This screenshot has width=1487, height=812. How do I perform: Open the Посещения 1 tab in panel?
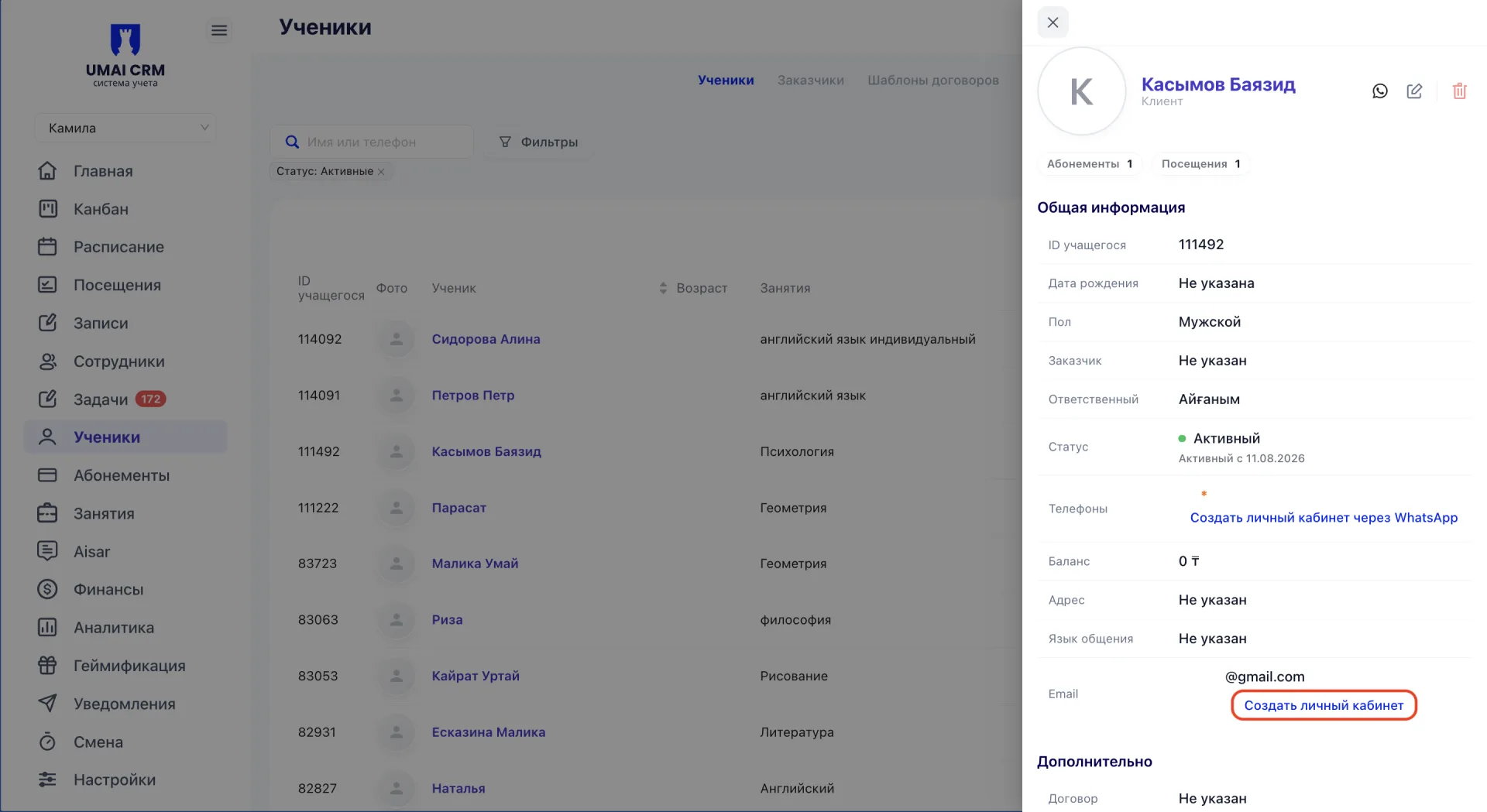1200,163
